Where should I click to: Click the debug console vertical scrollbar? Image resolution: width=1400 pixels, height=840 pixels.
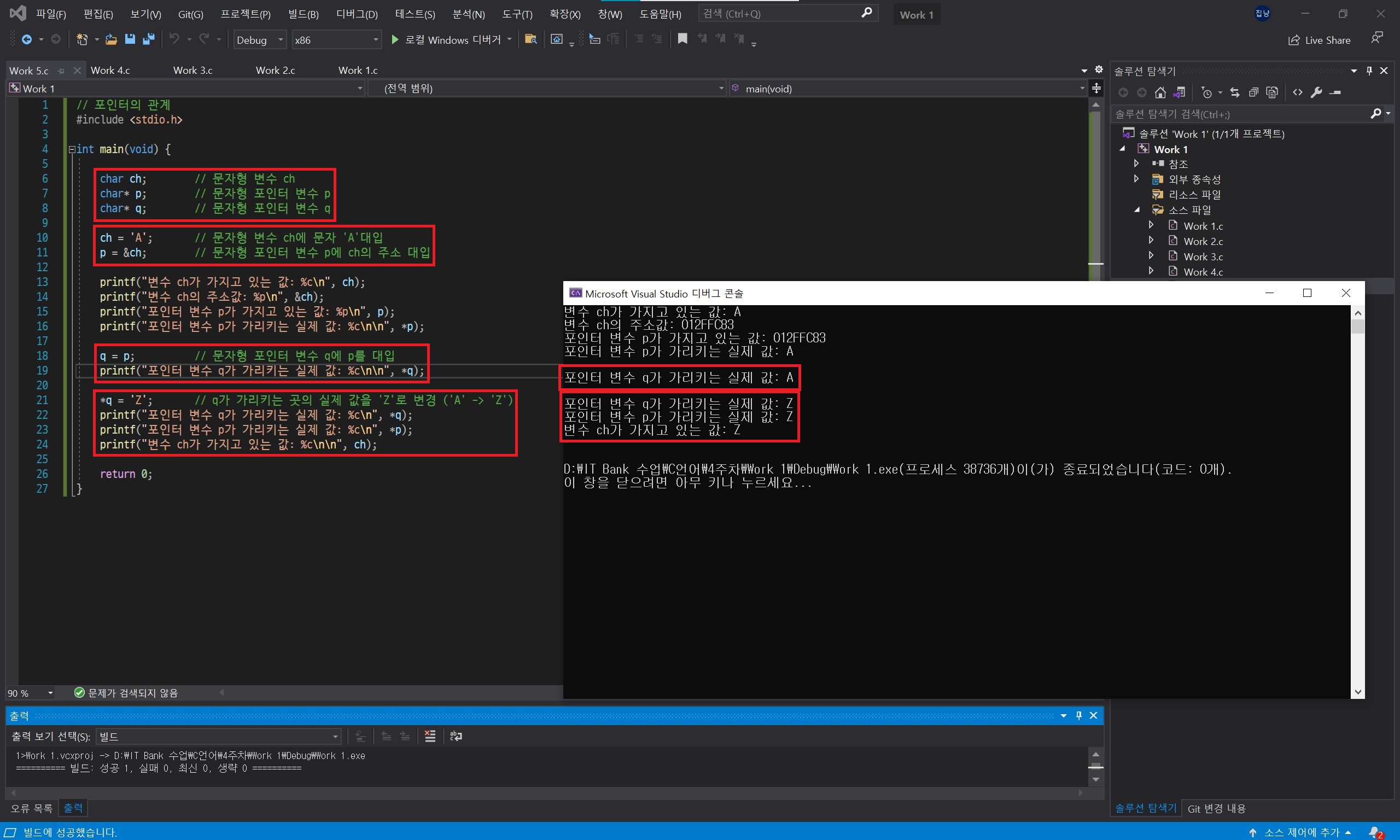click(1357, 498)
